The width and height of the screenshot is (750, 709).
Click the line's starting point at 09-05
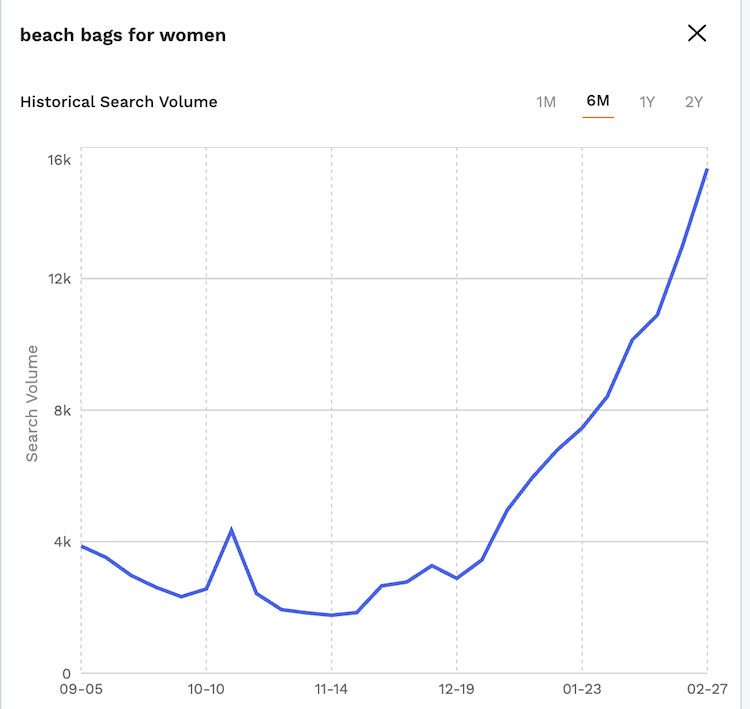coord(82,546)
